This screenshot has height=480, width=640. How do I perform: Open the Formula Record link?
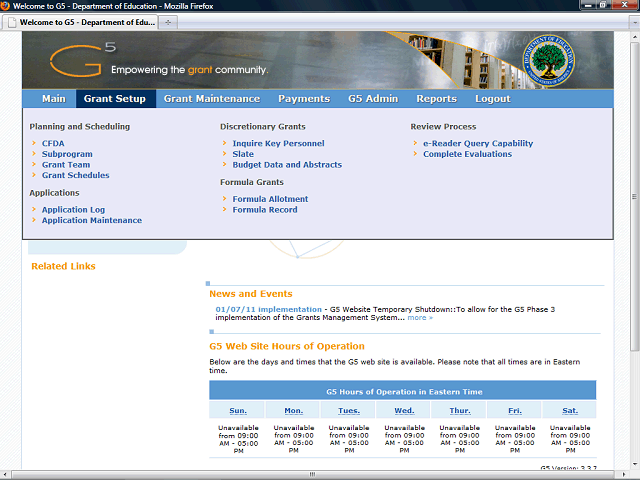265,209
